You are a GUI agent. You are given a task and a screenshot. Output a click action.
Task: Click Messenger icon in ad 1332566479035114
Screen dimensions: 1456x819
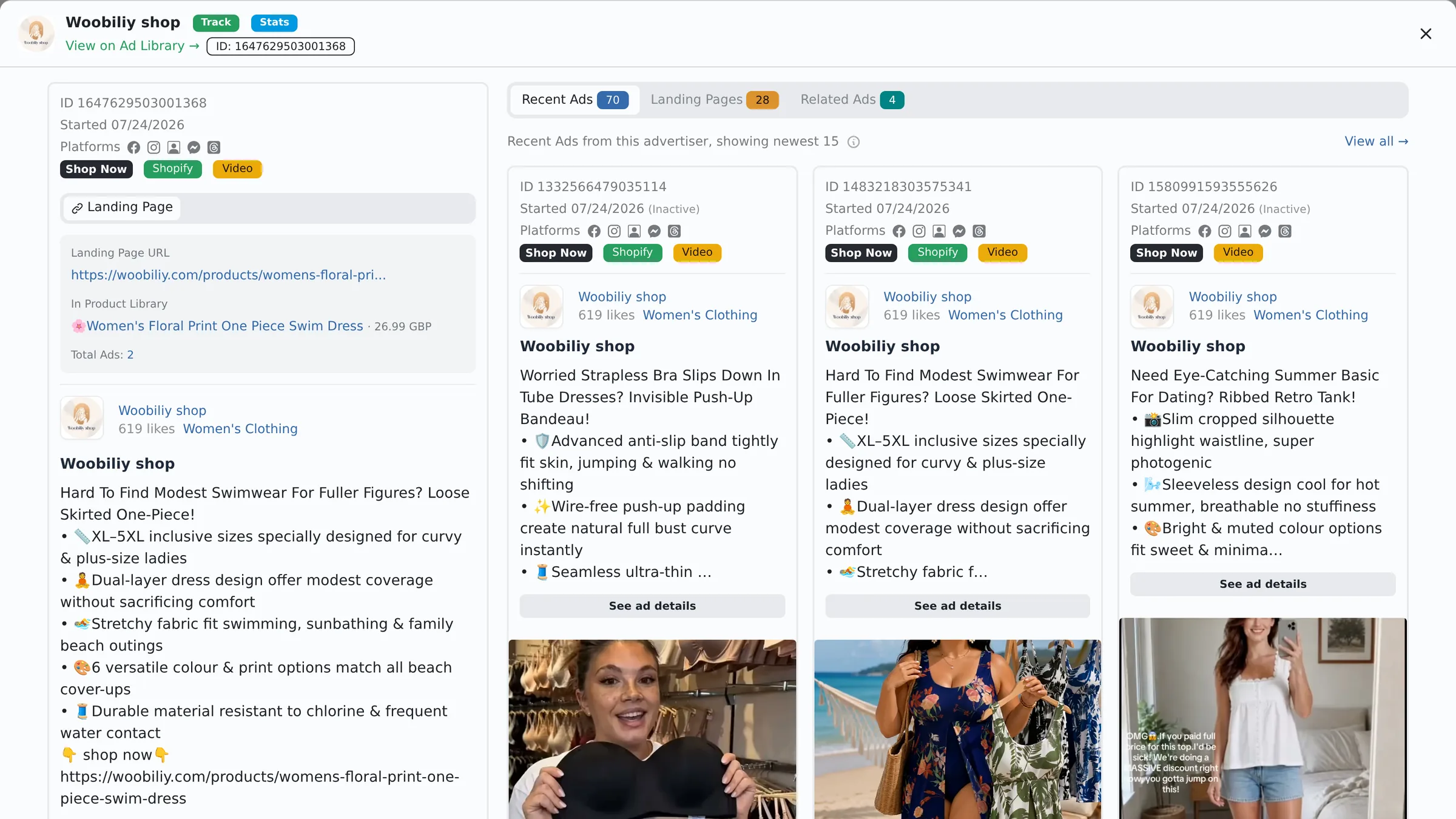pyautogui.click(x=654, y=231)
